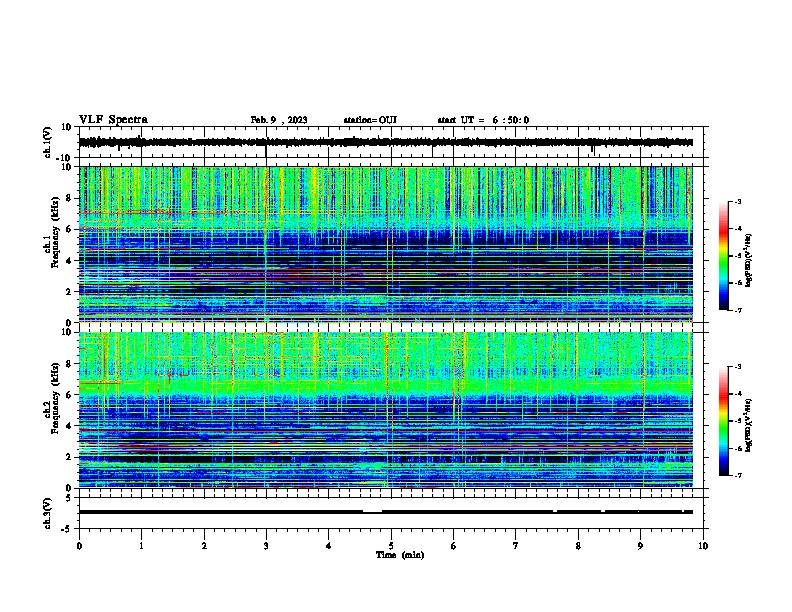
Task: Click the "8" kHz tick on ch.1 frequency axis
Action: point(70,198)
